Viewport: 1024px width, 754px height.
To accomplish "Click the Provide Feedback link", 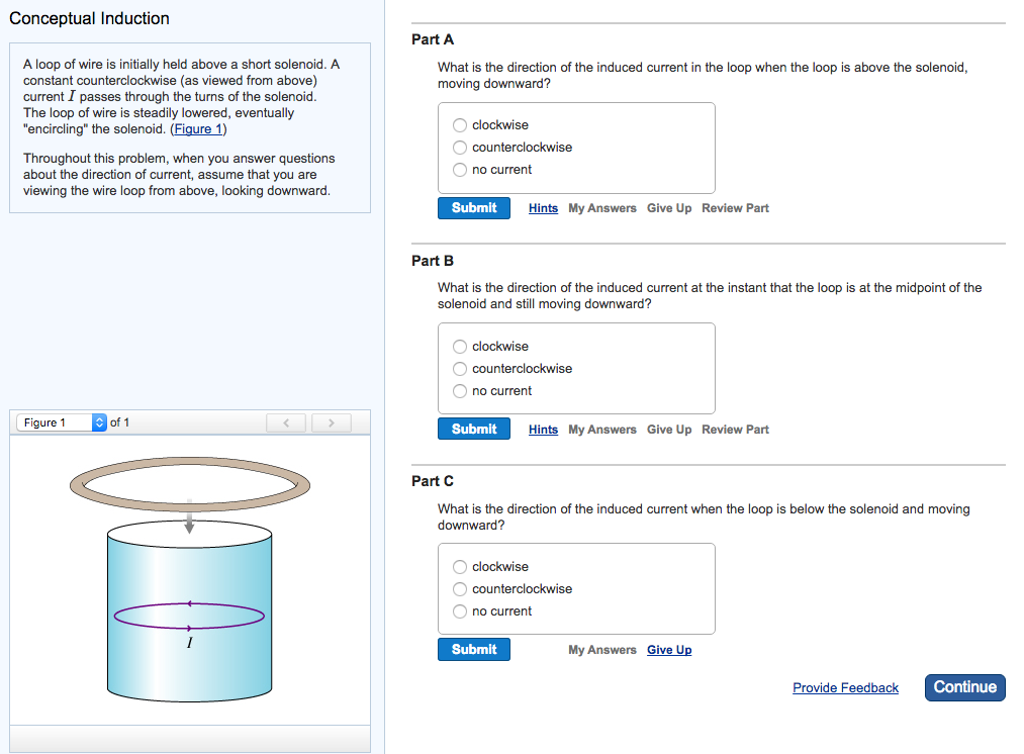I will point(845,688).
